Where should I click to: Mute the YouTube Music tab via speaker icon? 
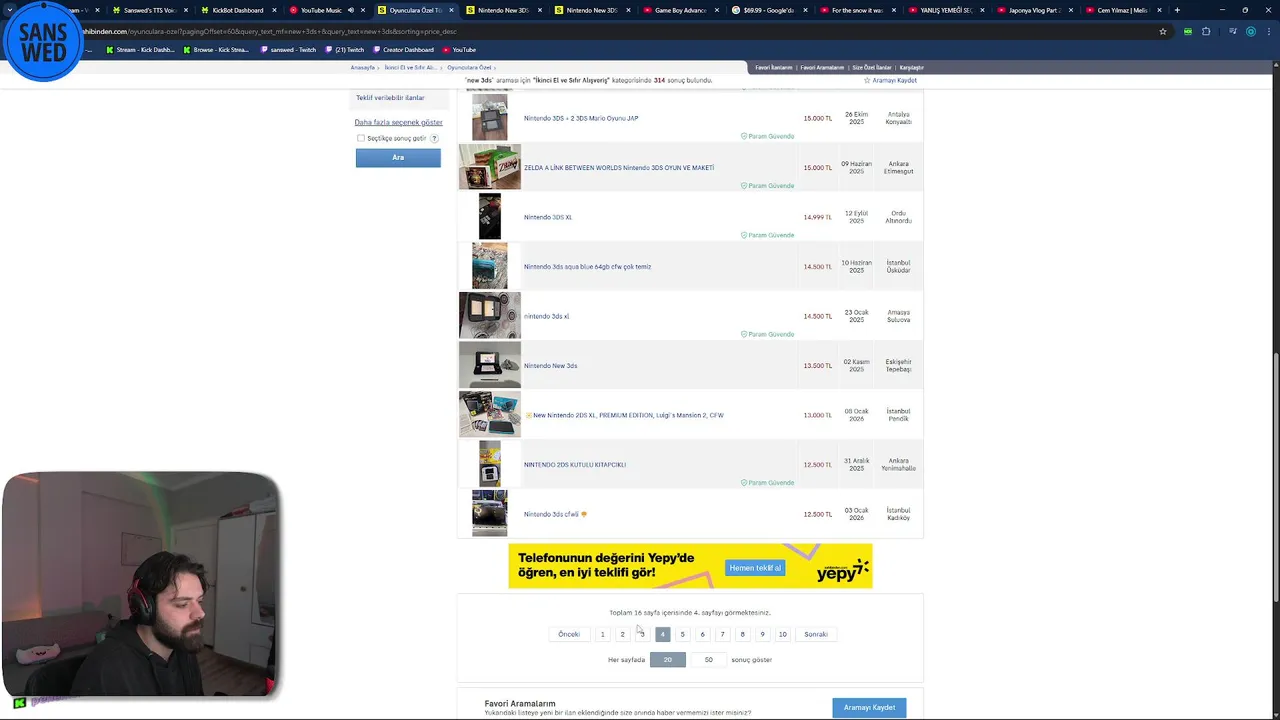point(351,10)
